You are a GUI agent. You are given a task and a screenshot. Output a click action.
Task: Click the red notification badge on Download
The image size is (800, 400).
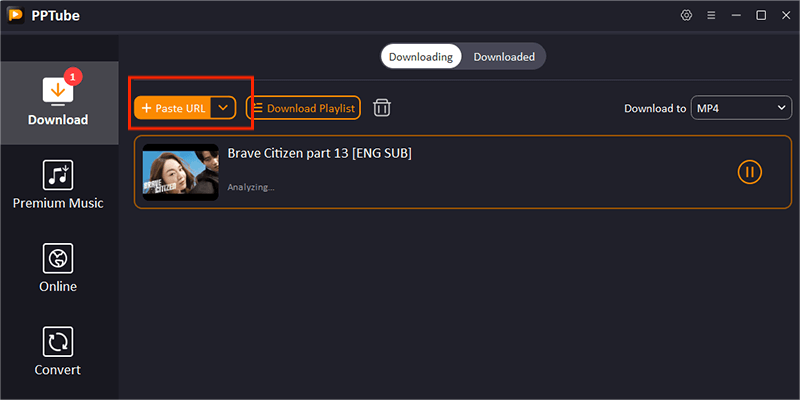coord(73,78)
